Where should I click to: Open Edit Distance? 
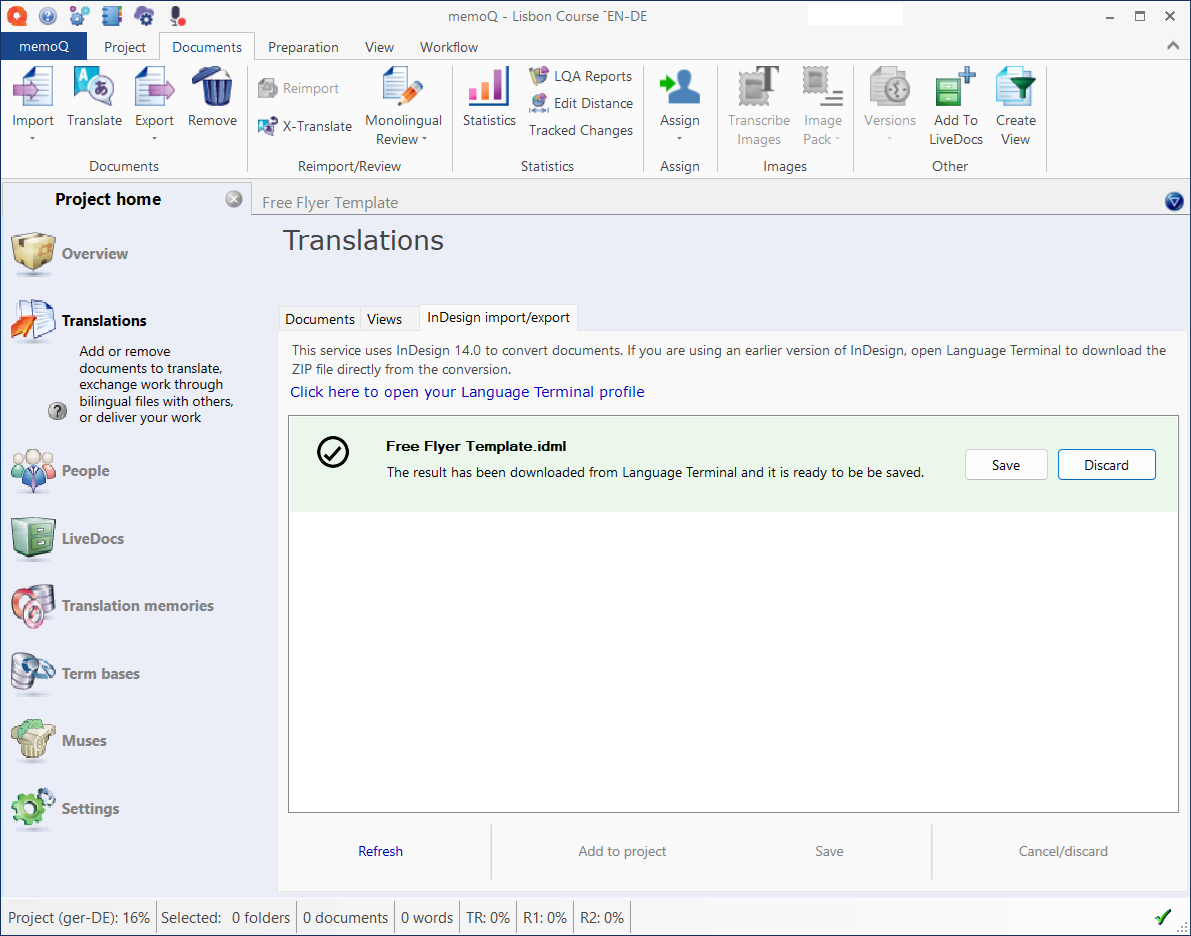(x=581, y=103)
